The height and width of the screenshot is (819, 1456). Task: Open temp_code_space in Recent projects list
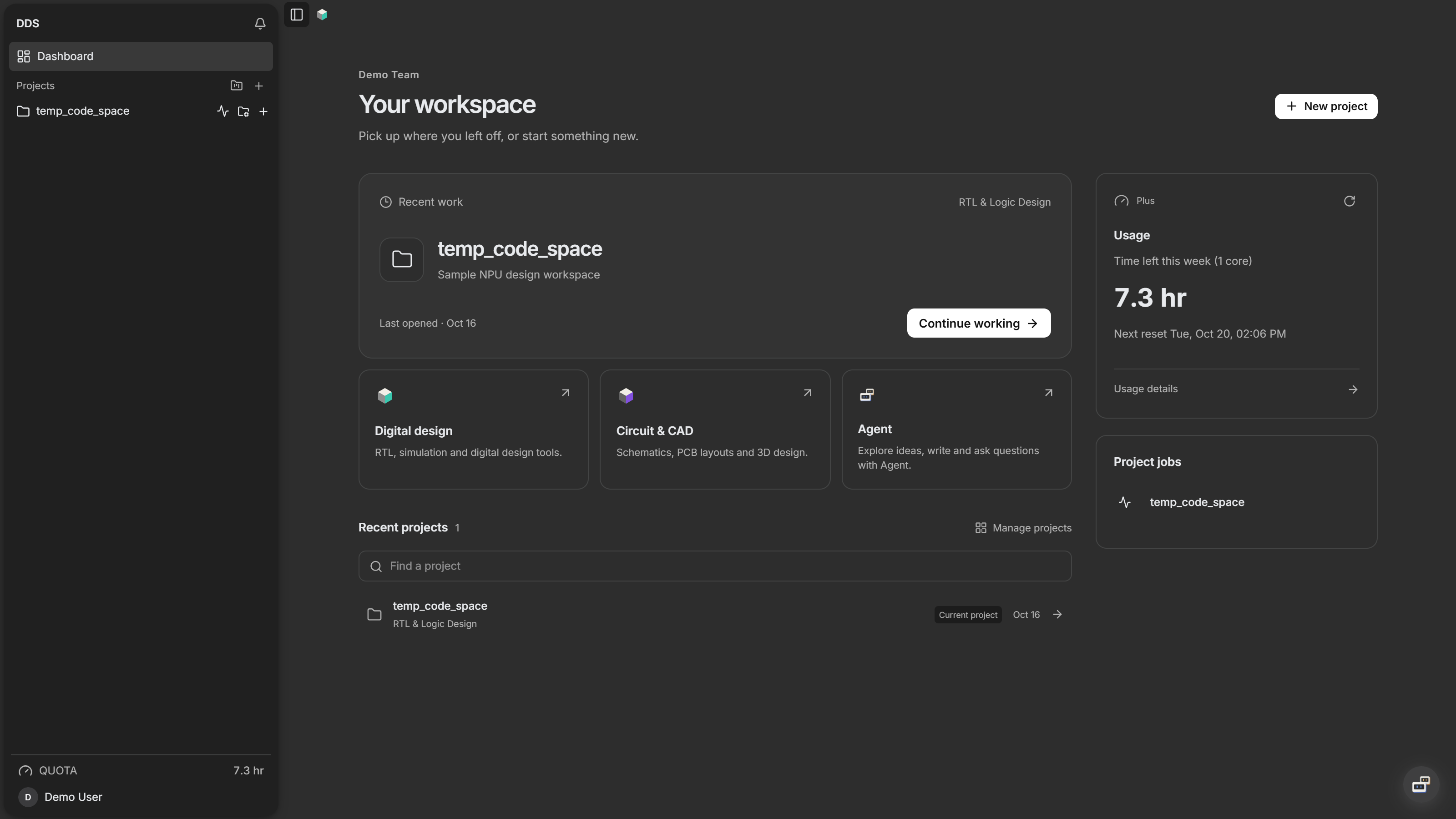(x=715, y=614)
